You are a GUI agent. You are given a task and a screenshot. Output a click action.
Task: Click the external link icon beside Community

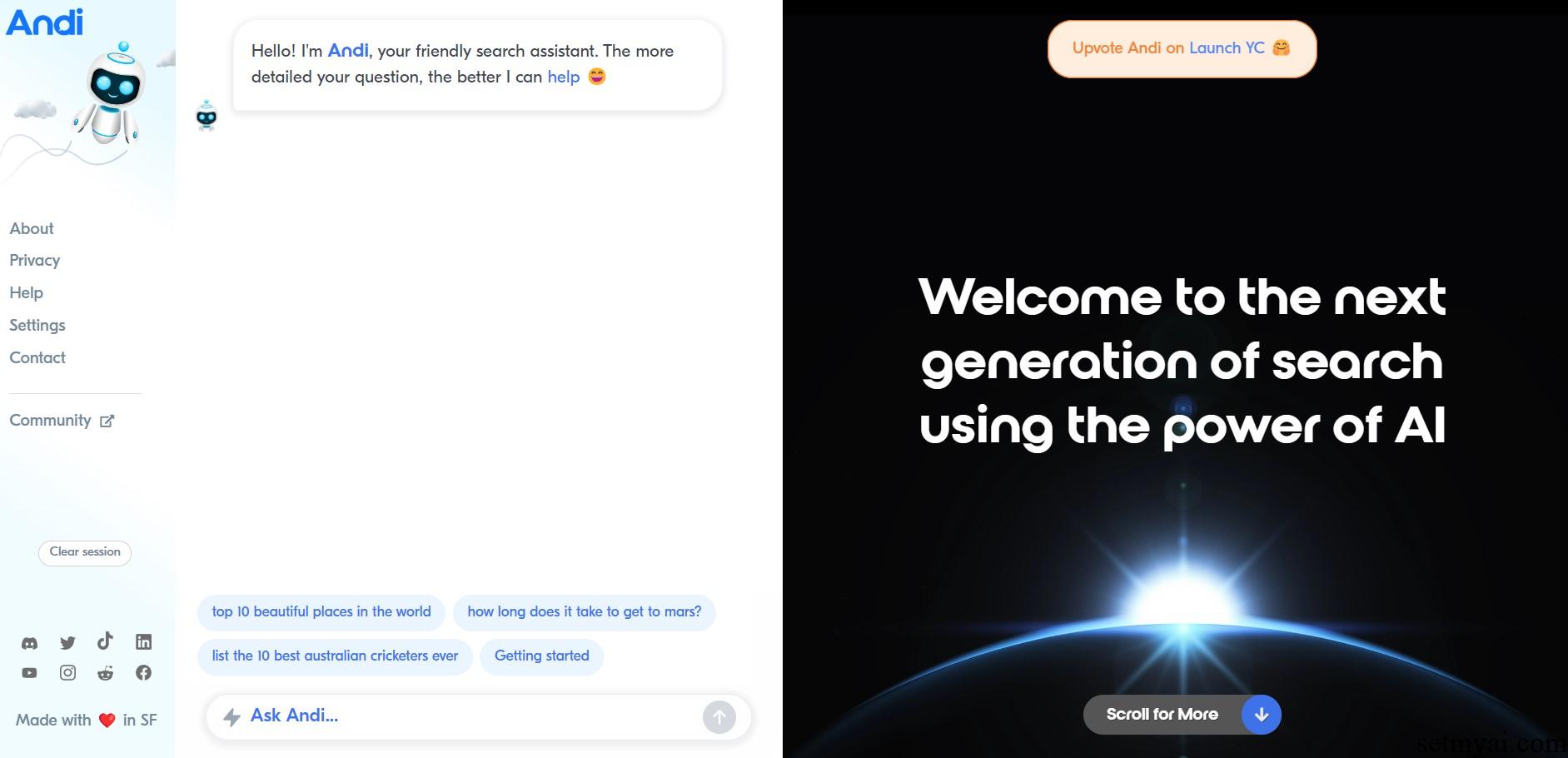coord(107,421)
